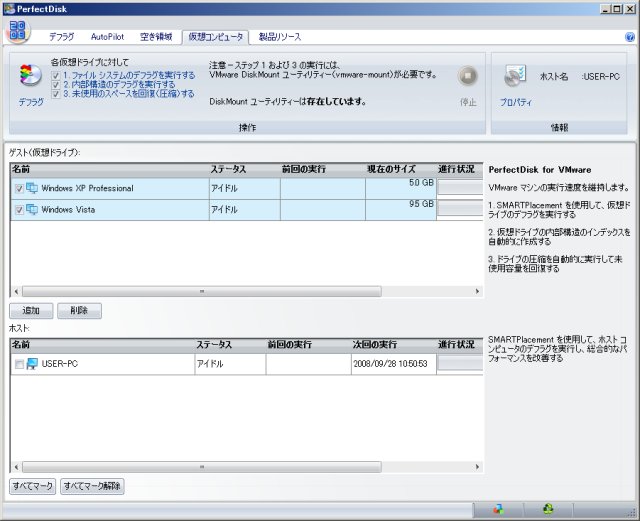Click host list scrollbar left arrow
Image resolution: width=640 pixels, height=521 pixels.
(x=16, y=467)
